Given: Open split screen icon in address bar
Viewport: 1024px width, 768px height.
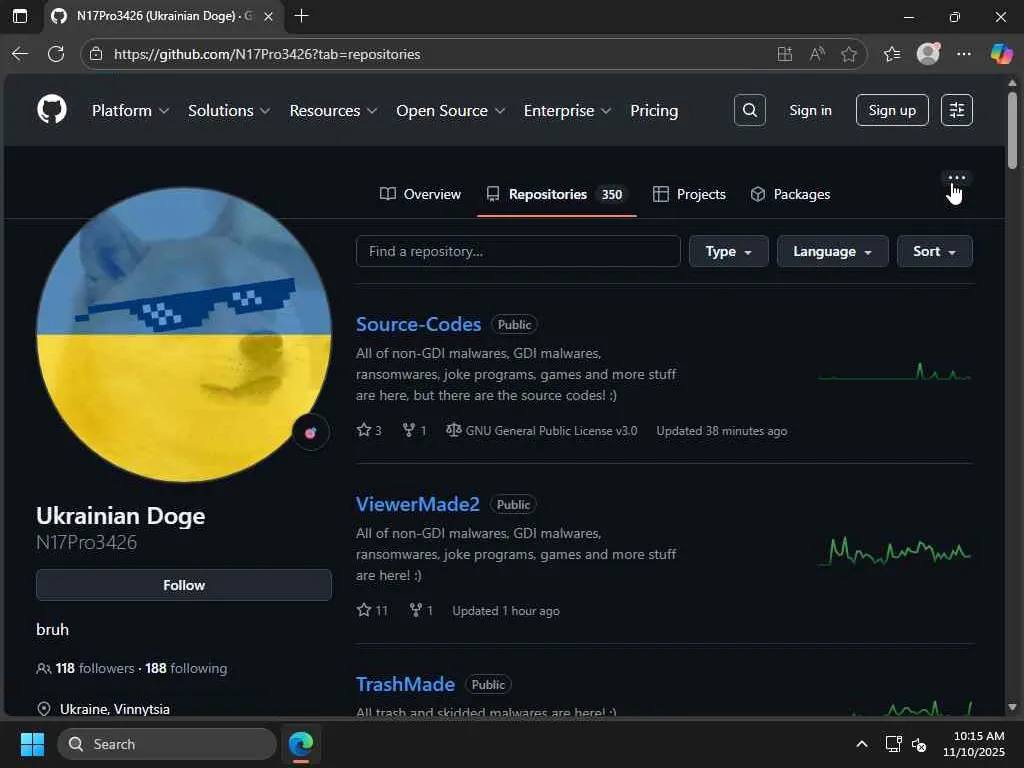Looking at the screenshot, I should pyautogui.click(x=784, y=54).
